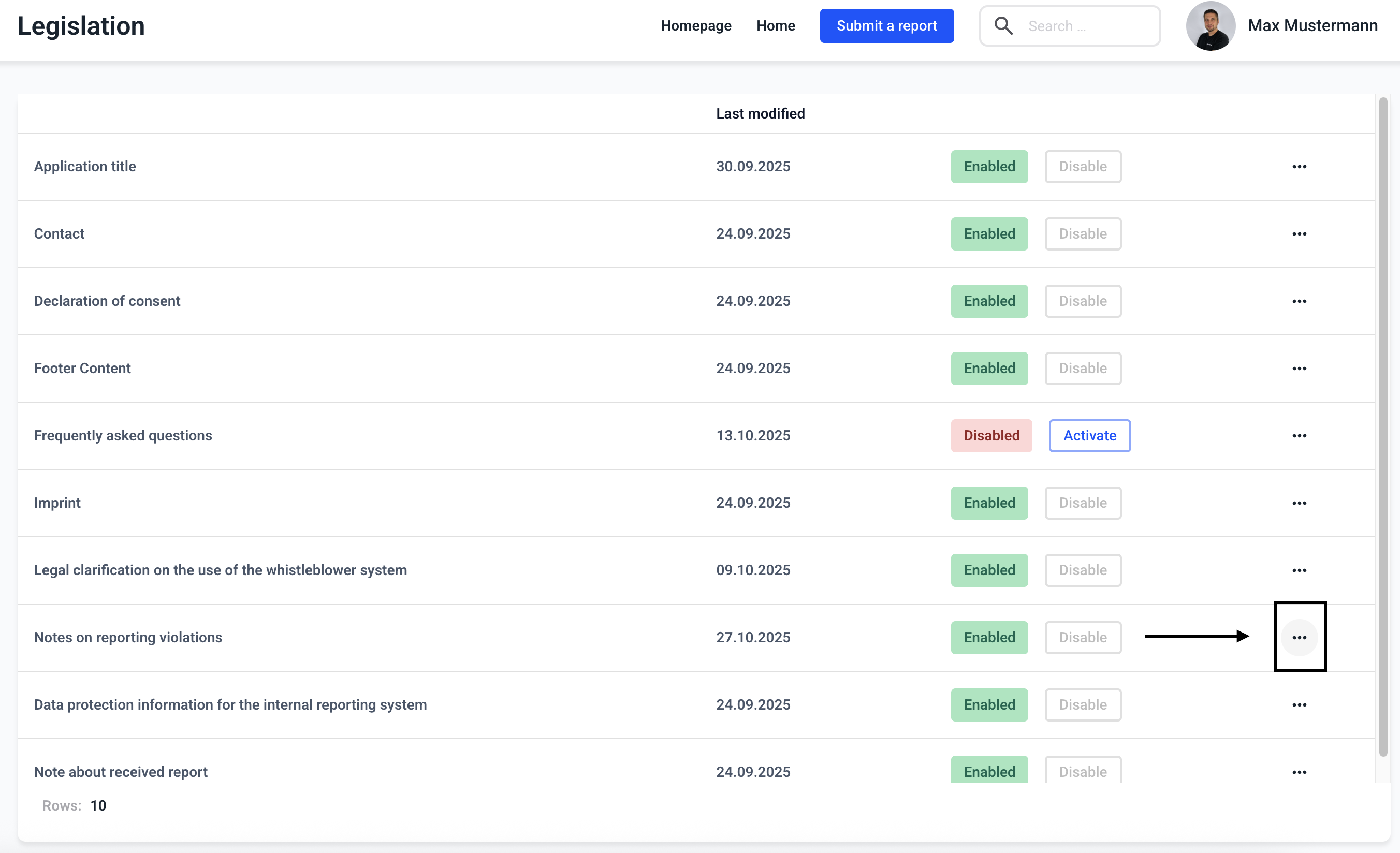Open the ellipsis menu for Frequently asked questions
Screen dimensions: 1400x853
[1299, 436]
